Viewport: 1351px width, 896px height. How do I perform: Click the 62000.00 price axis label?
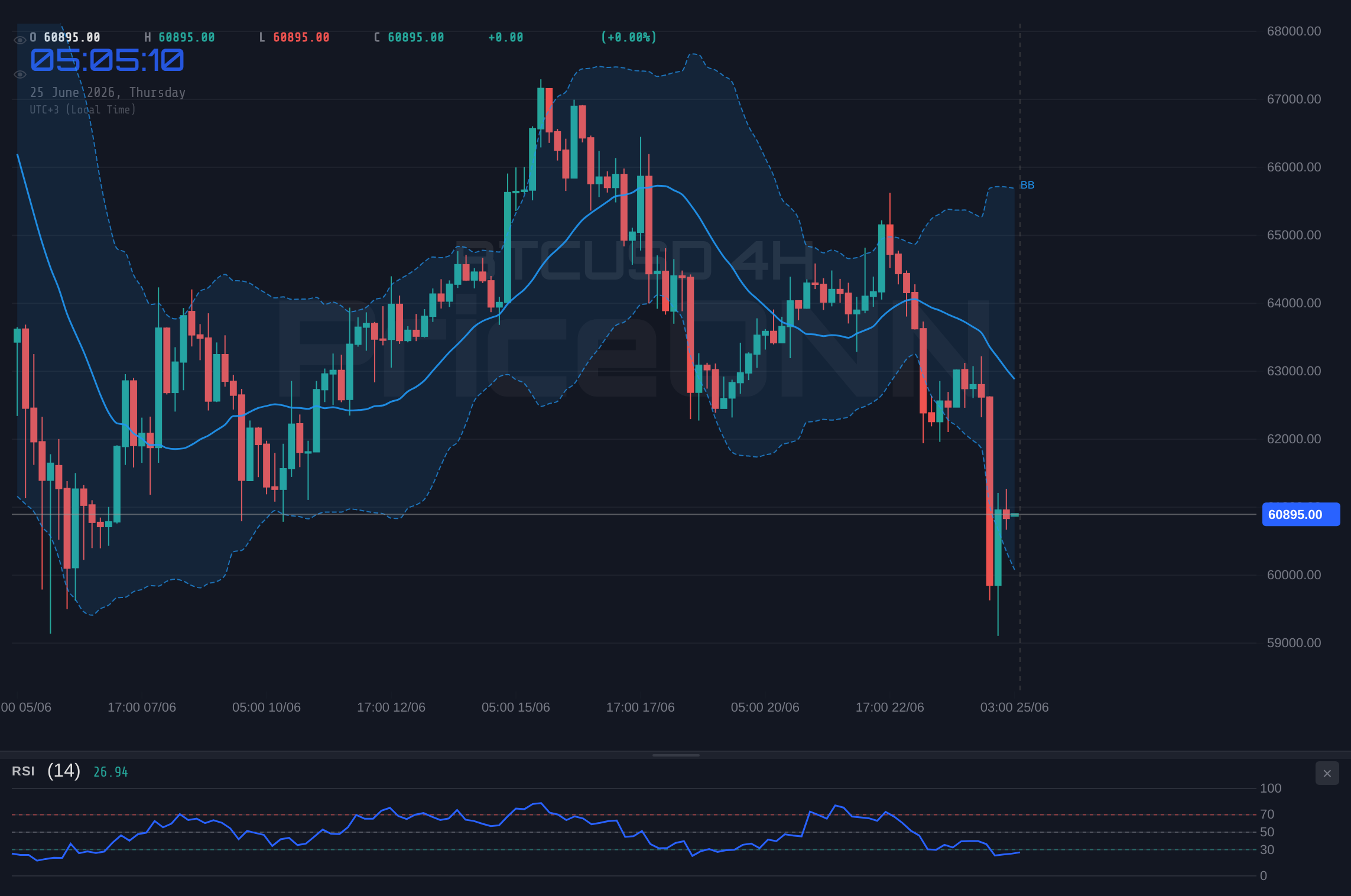coord(1294,439)
